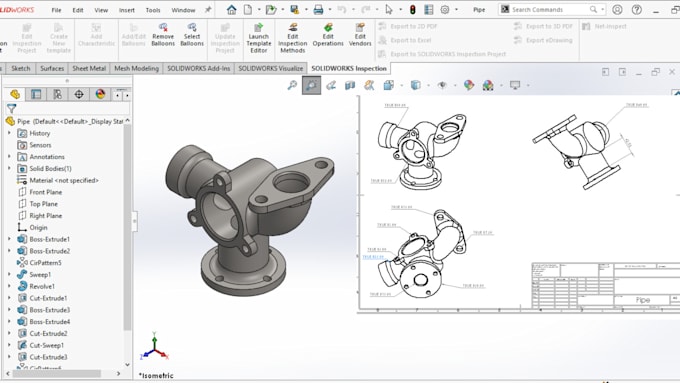Click the Section View icon
Image resolution: width=680 pixels, height=383 pixels.
(350, 85)
